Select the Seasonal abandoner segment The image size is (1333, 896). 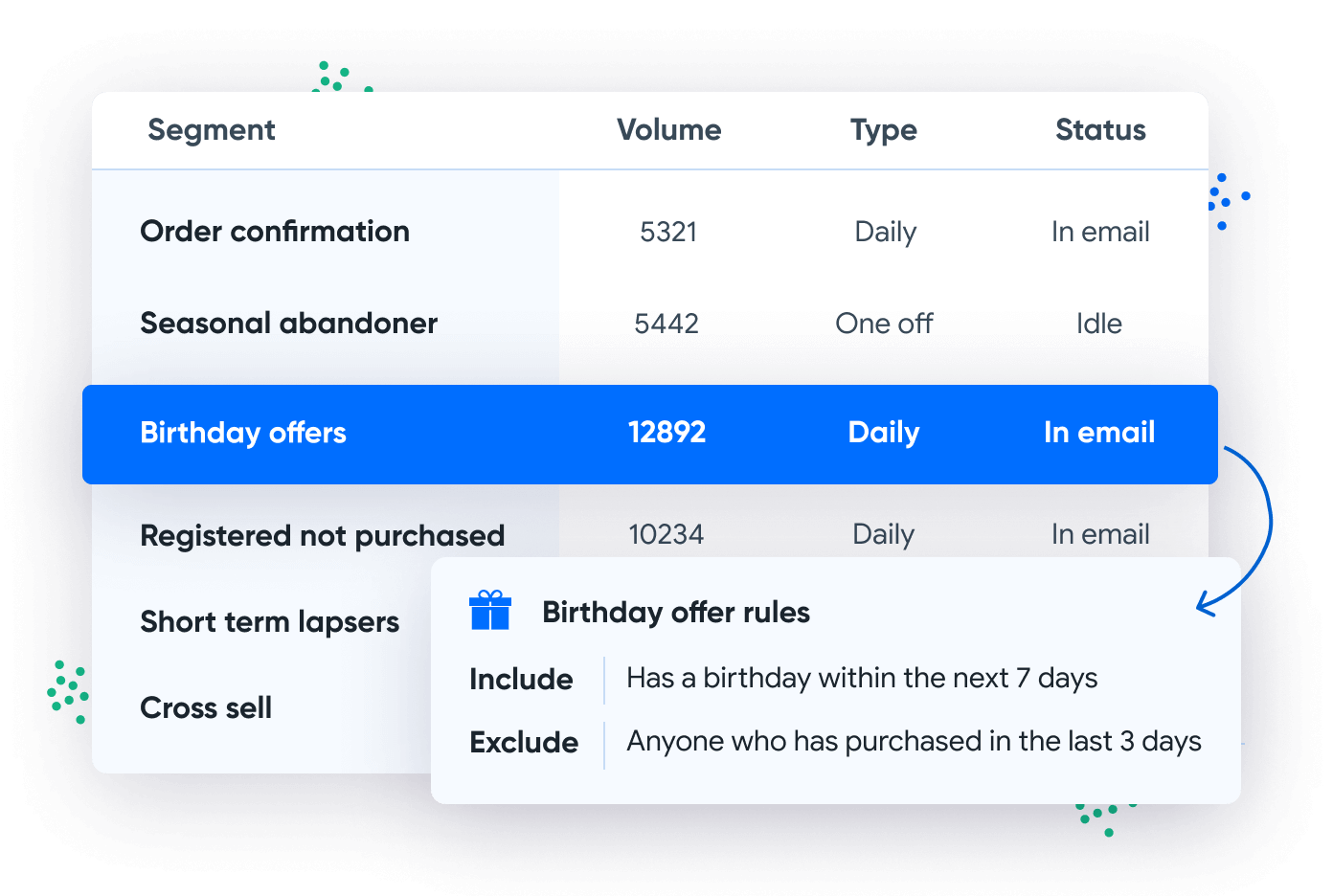point(288,324)
